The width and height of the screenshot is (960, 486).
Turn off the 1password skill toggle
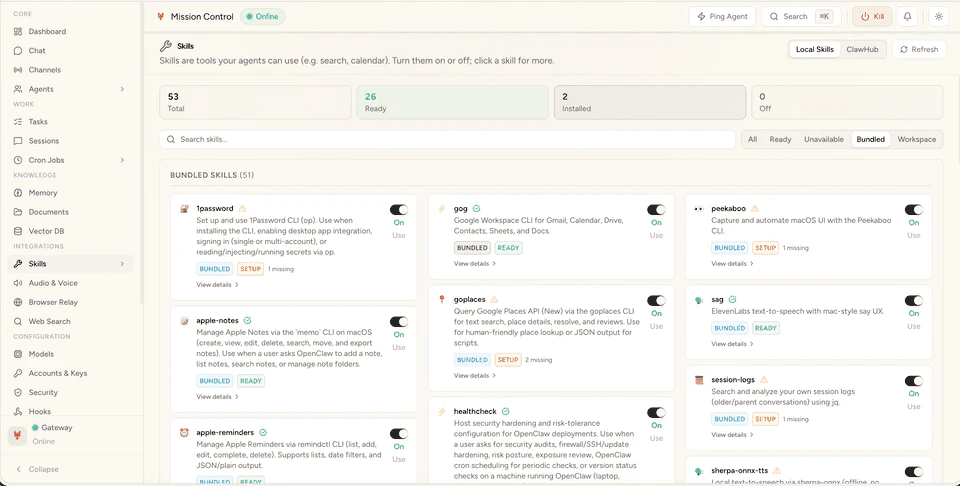pos(399,210)
